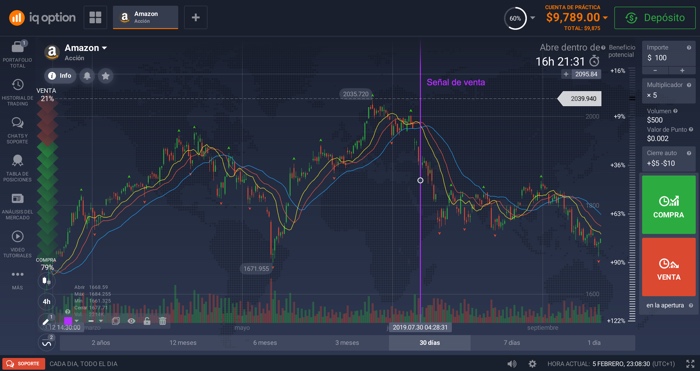Click the Info button under Amazon
This screenshot has width=700, height=371.
pos(60,76)
